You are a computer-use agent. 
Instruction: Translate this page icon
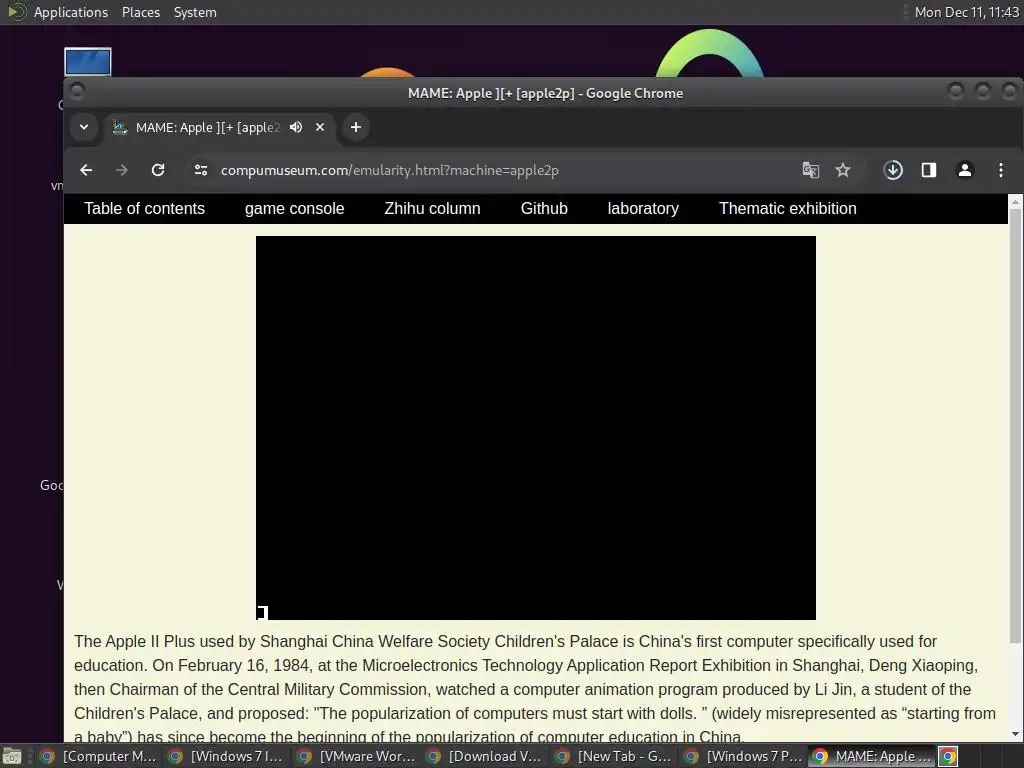tap(810, 170)
